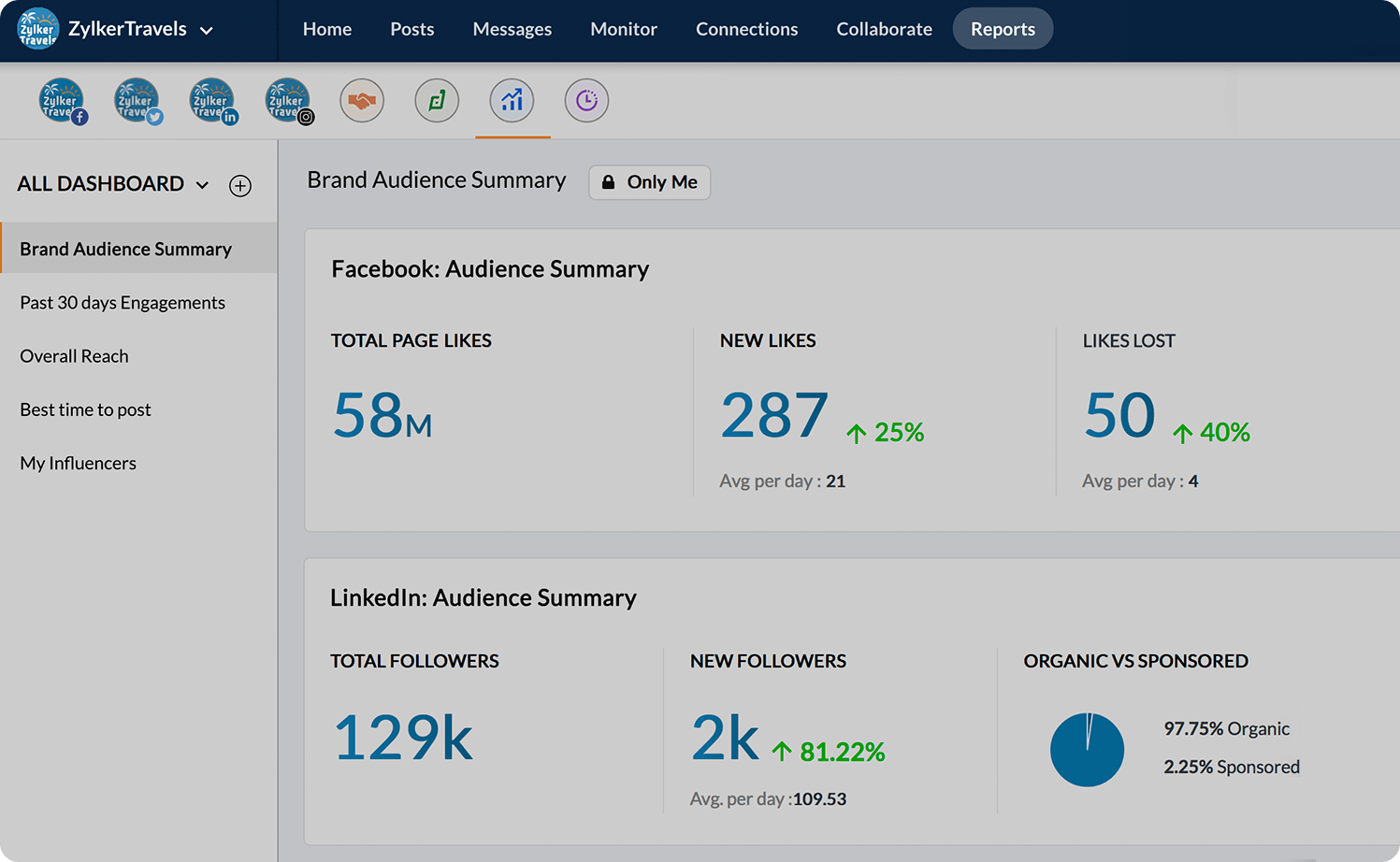Click the 50 likes lost value

pyautogui.click(x=1119, y=415)
